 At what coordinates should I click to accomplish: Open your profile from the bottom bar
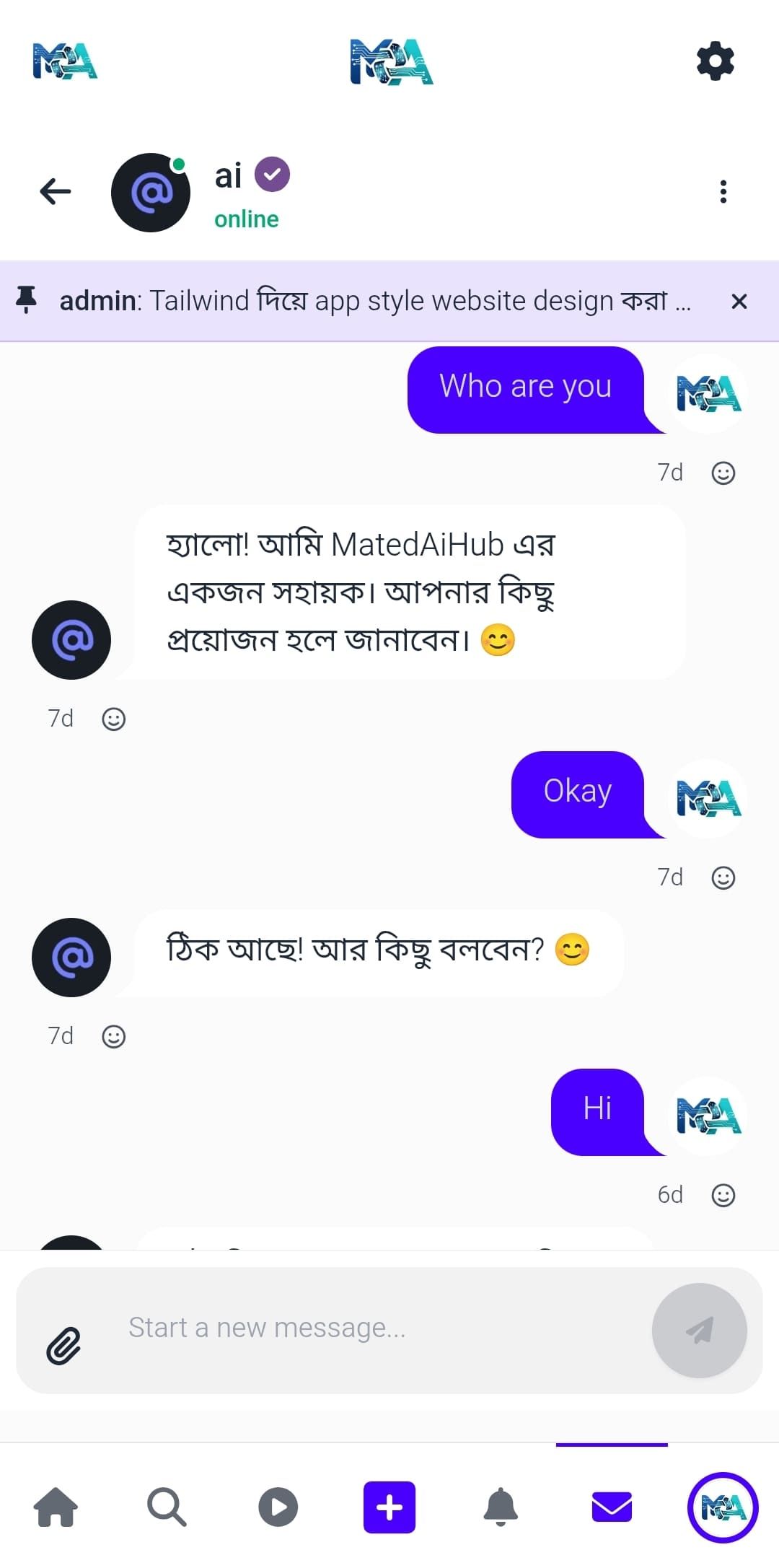(723, 1508)
